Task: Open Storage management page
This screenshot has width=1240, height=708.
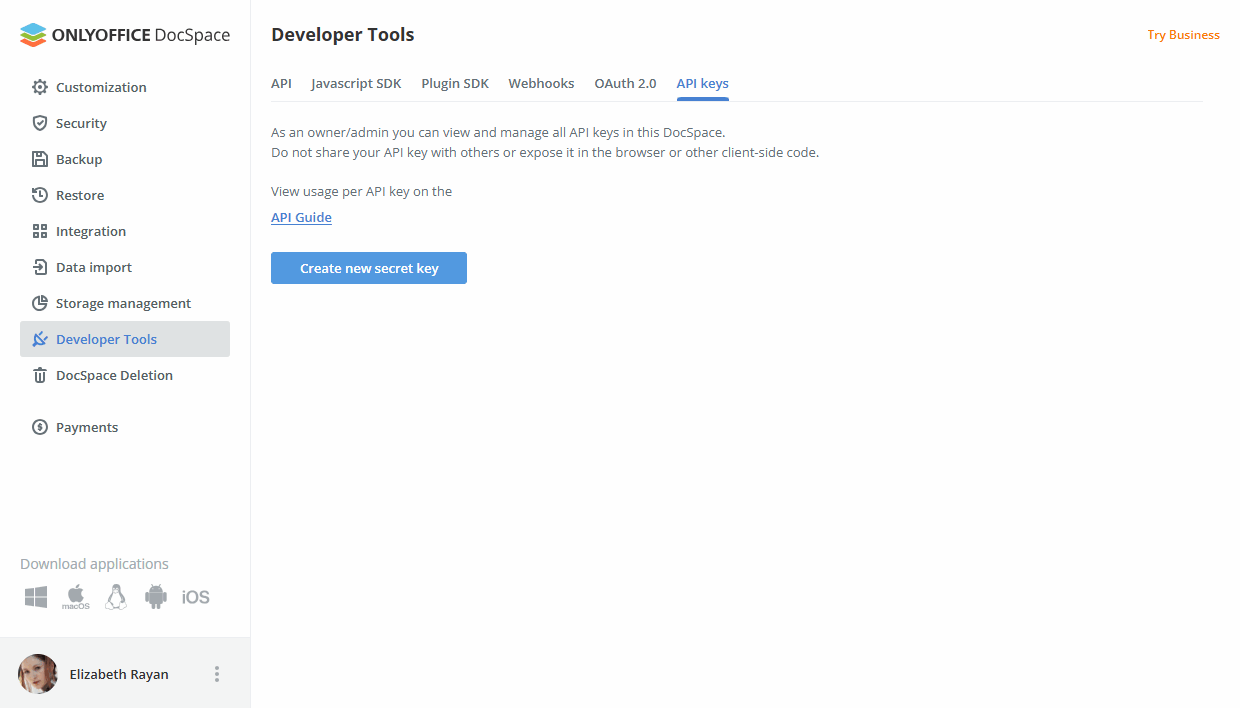Action: point(125,303)
